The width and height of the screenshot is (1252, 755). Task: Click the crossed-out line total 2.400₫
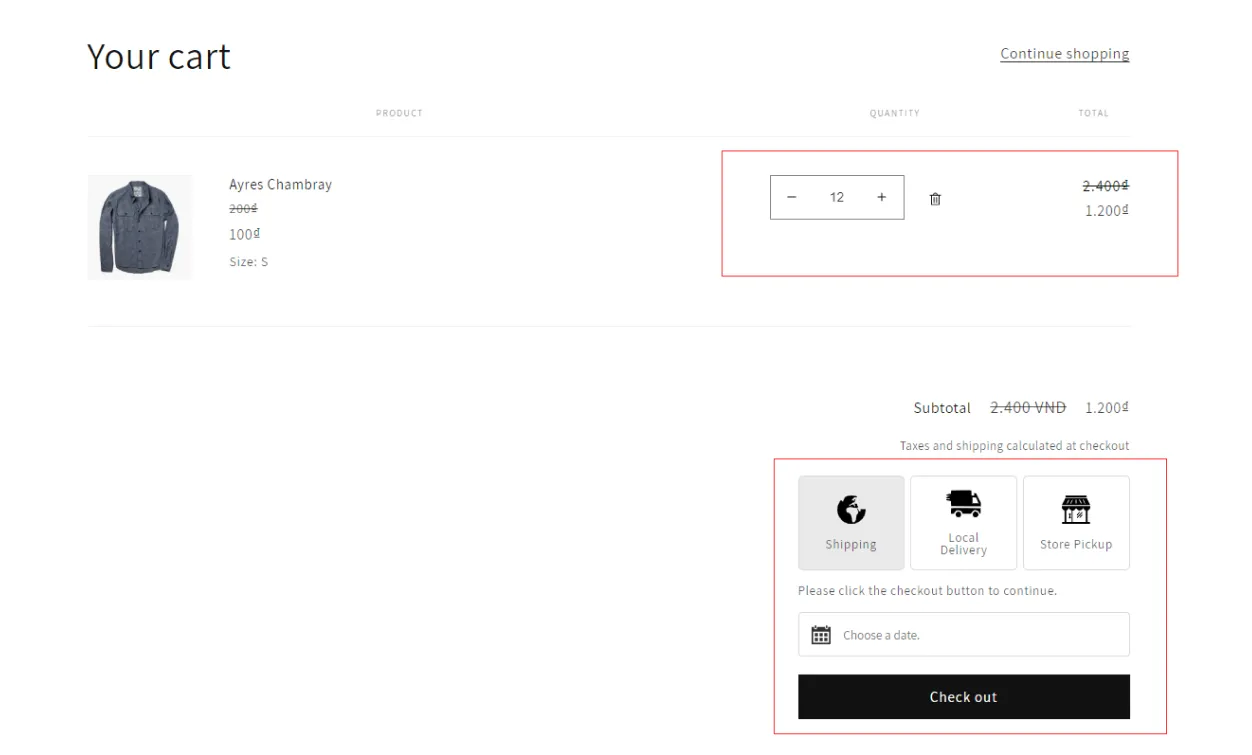[x=1106, y=186]
